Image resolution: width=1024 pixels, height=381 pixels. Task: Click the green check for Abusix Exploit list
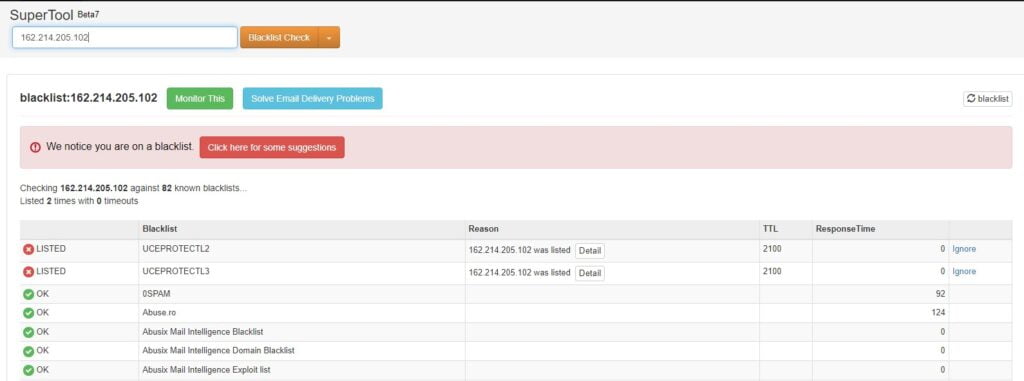[x=28, y=370]
